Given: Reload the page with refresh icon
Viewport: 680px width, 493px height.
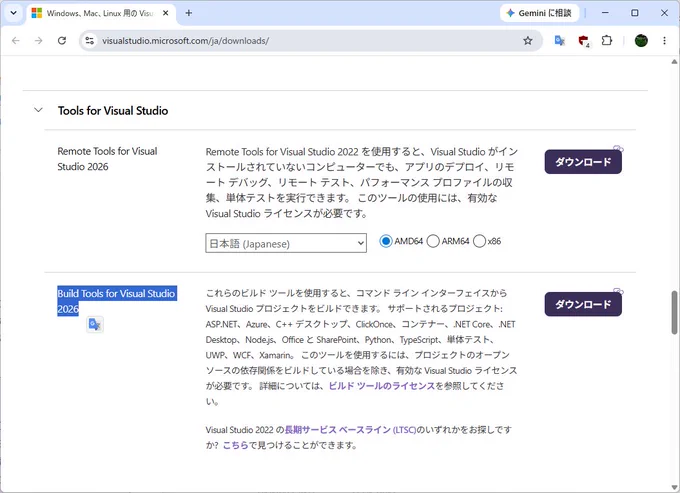Looking at the screenshot, I should [62, 41].
